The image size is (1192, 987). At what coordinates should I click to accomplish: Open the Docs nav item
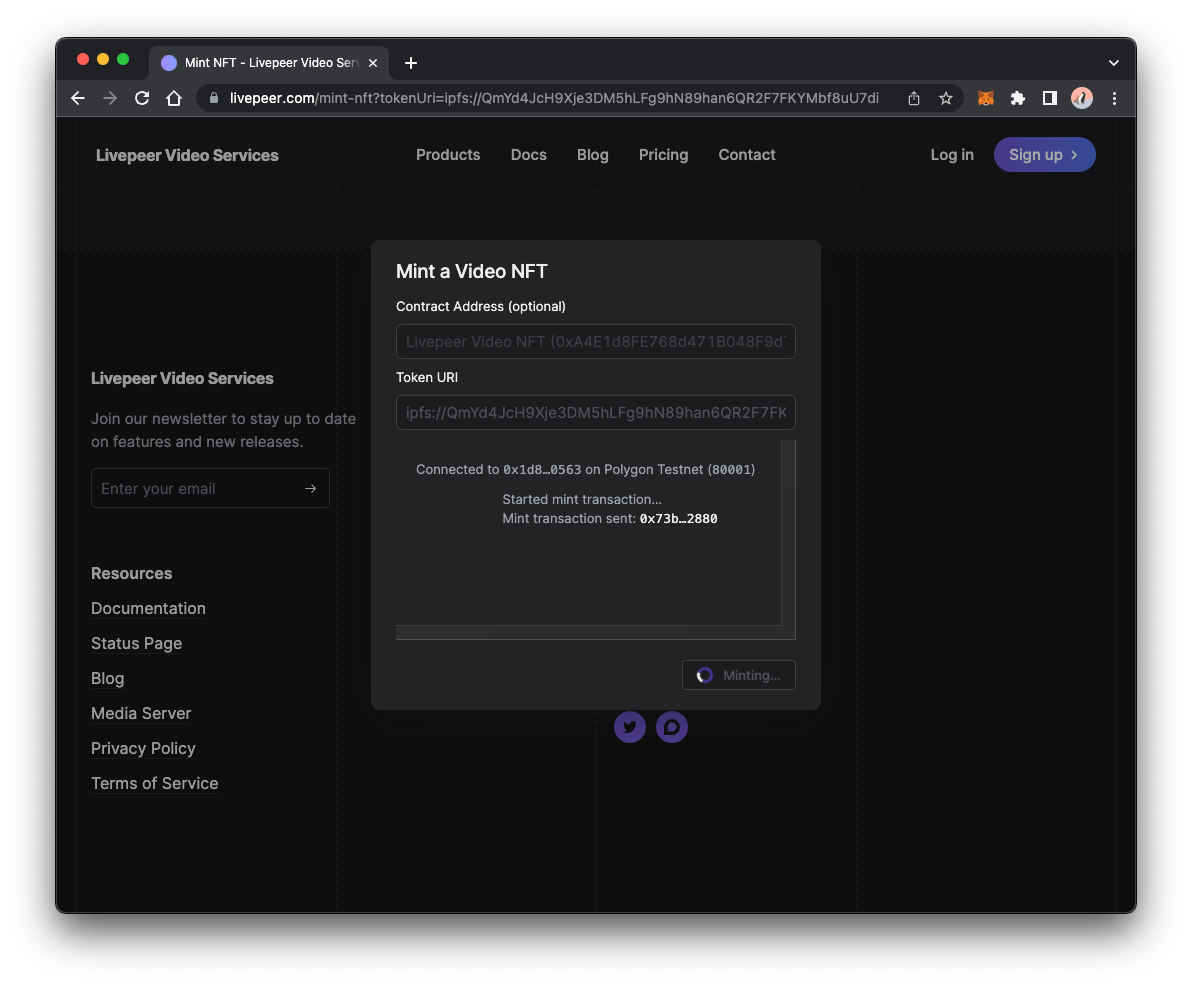point(528,154)
